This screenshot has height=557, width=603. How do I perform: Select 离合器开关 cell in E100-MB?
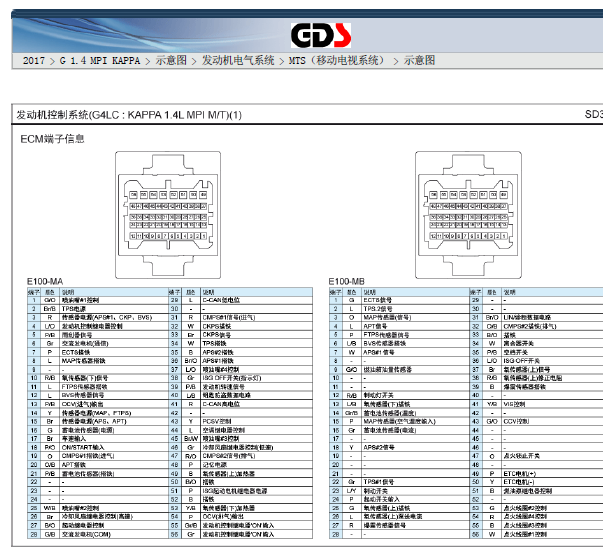point(552,344)
